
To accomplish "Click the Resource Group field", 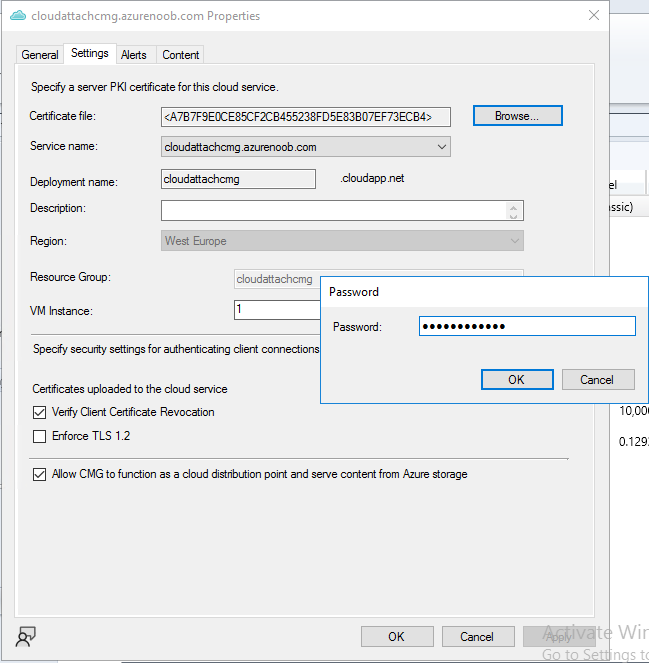I will coord(277,279).
